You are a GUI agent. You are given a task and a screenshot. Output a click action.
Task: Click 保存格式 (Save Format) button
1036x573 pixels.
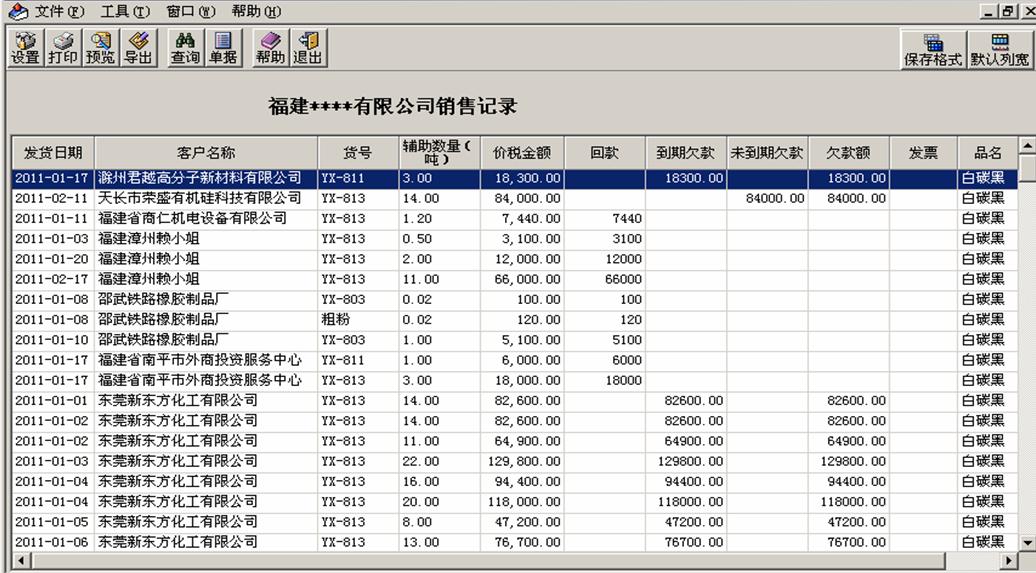tap(933, 50)
